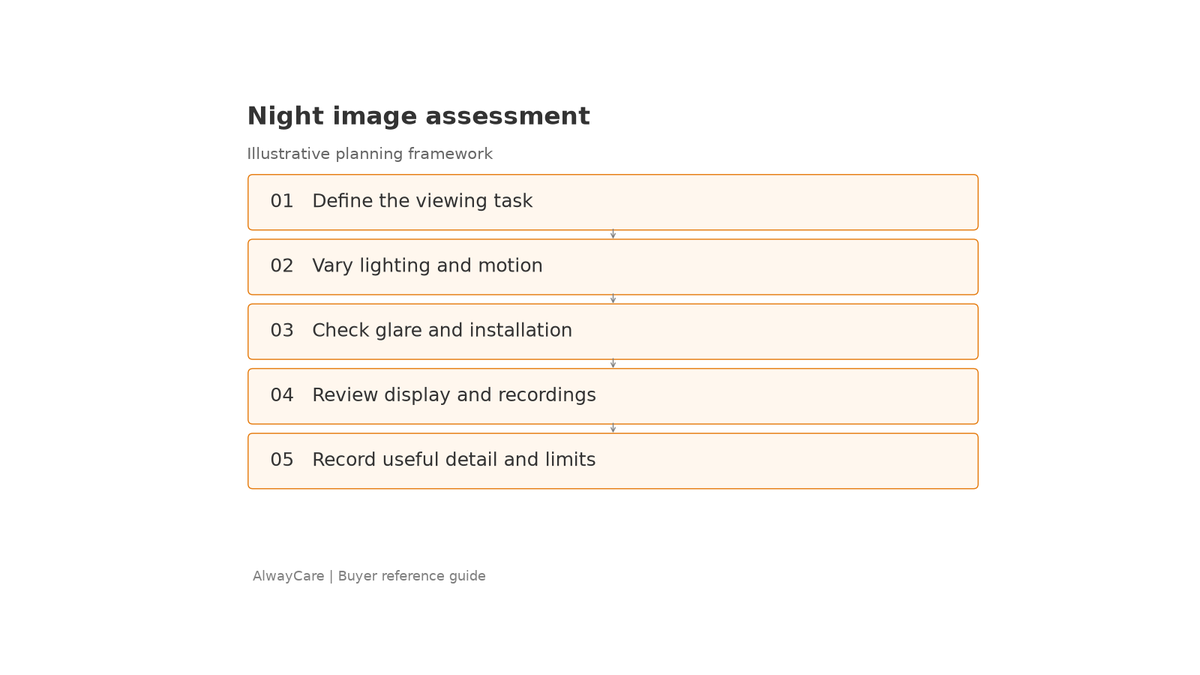Image resolution: width=1200 pixels, height=675 pixels.
Task: Click the word 'Night' in the title
Action: [283, 117]
